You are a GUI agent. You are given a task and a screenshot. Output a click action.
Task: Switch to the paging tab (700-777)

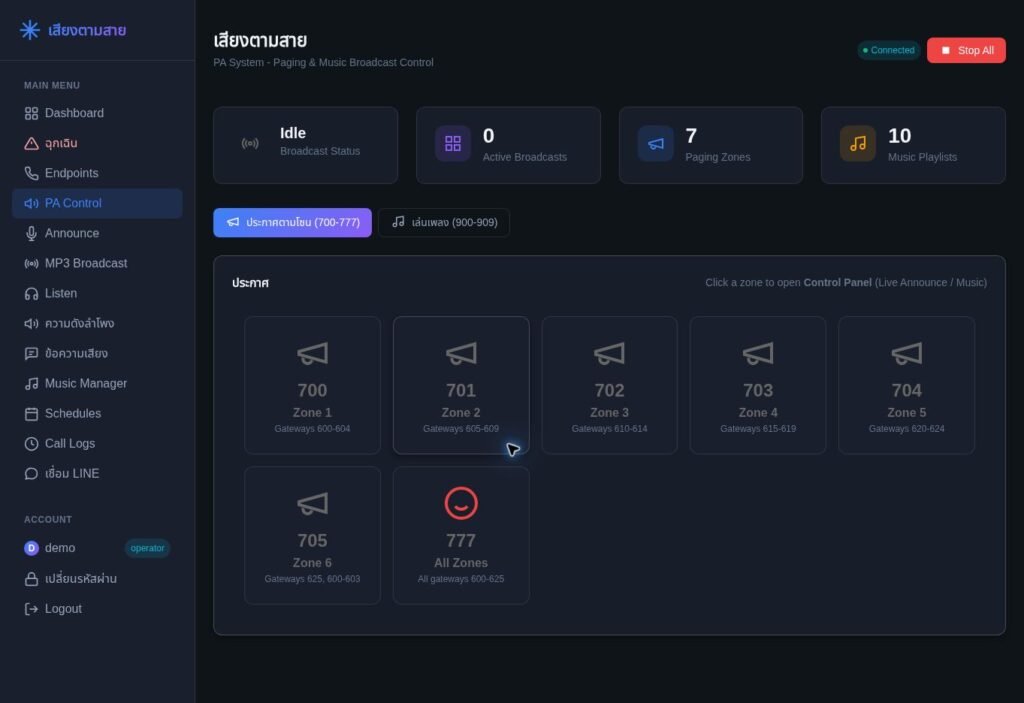[x=293, y=223]
